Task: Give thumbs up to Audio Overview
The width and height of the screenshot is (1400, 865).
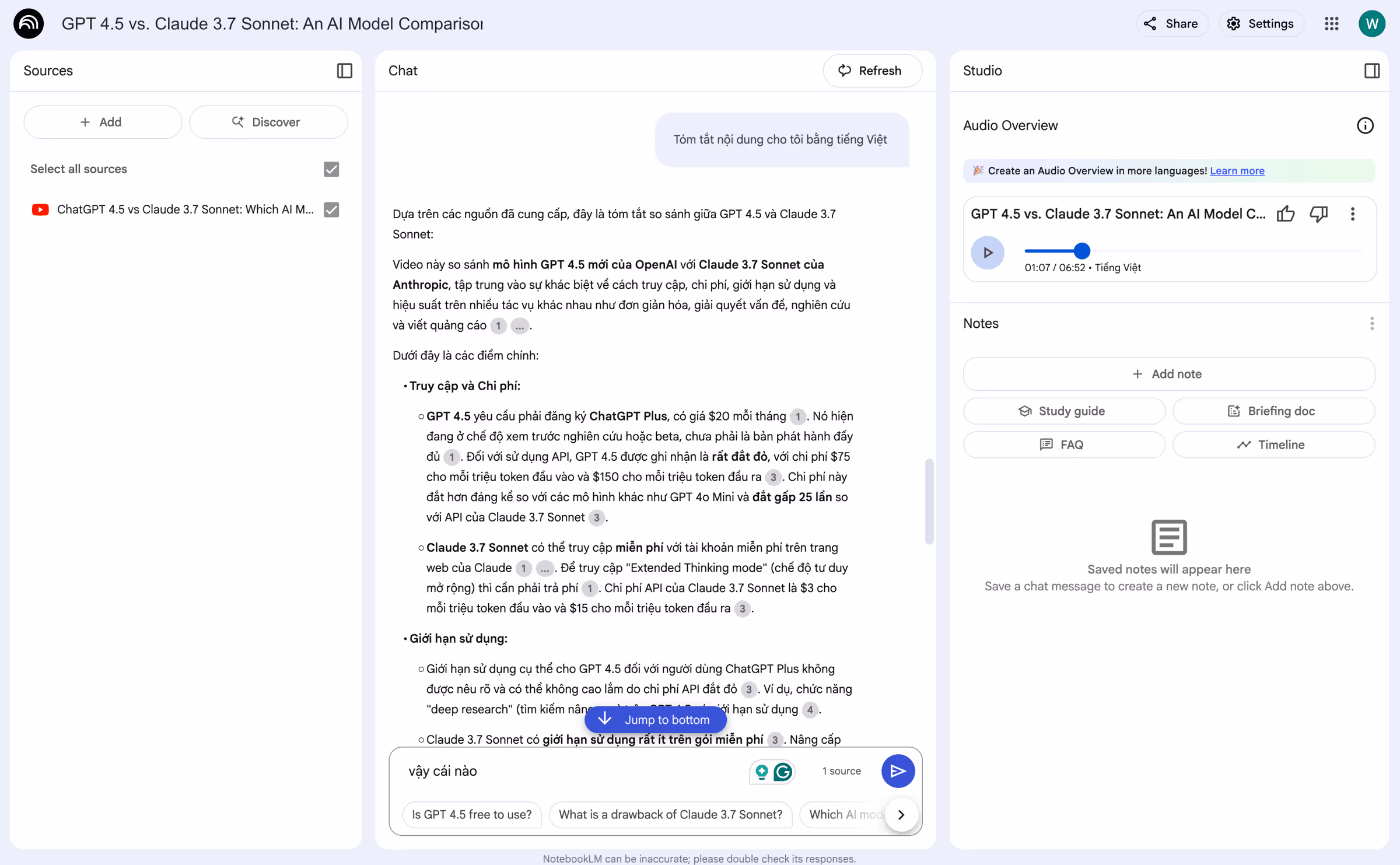Action: [1285, 214]
